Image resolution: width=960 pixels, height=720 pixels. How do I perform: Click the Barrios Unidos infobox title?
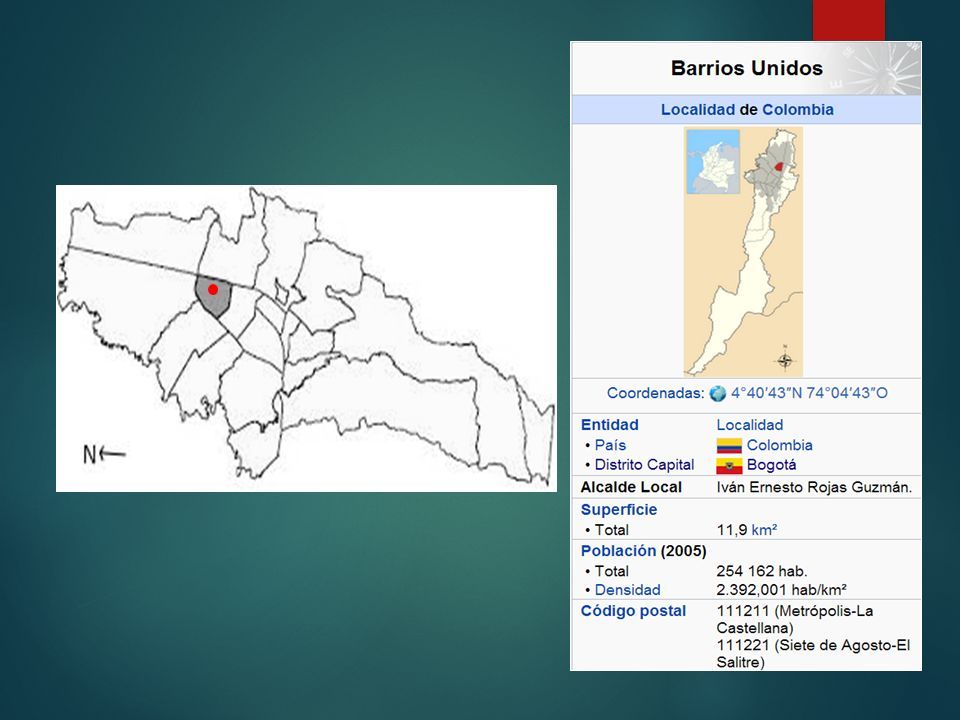[747, 68]
